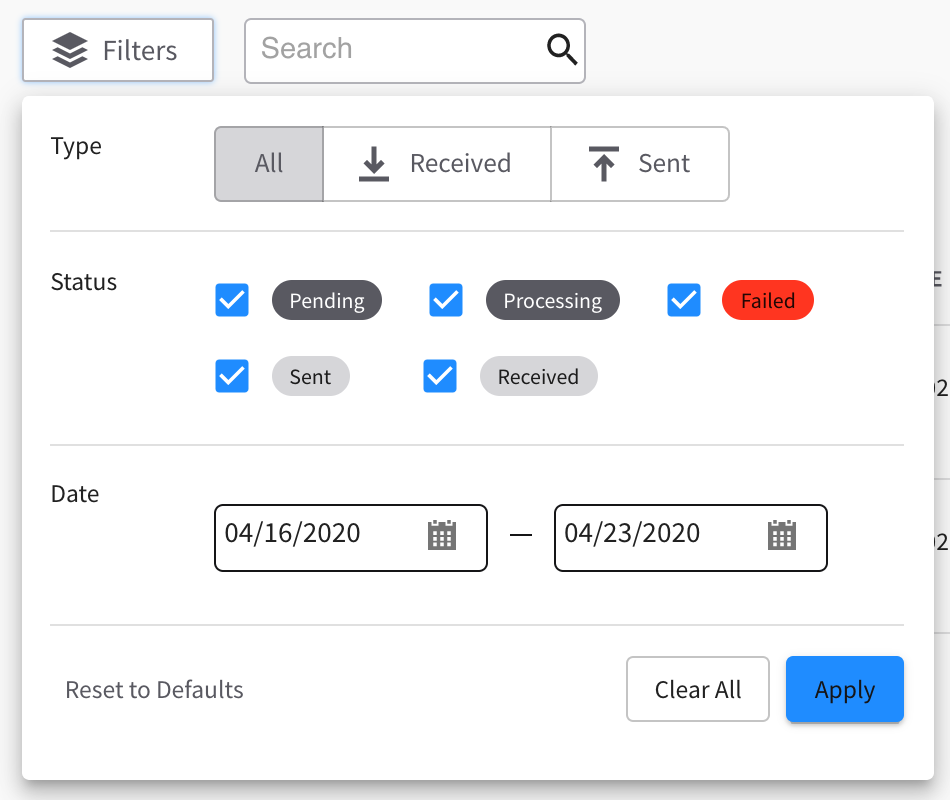
Task: Select the Received type tab
Action: pyautogui.click(x=437, y=164)
